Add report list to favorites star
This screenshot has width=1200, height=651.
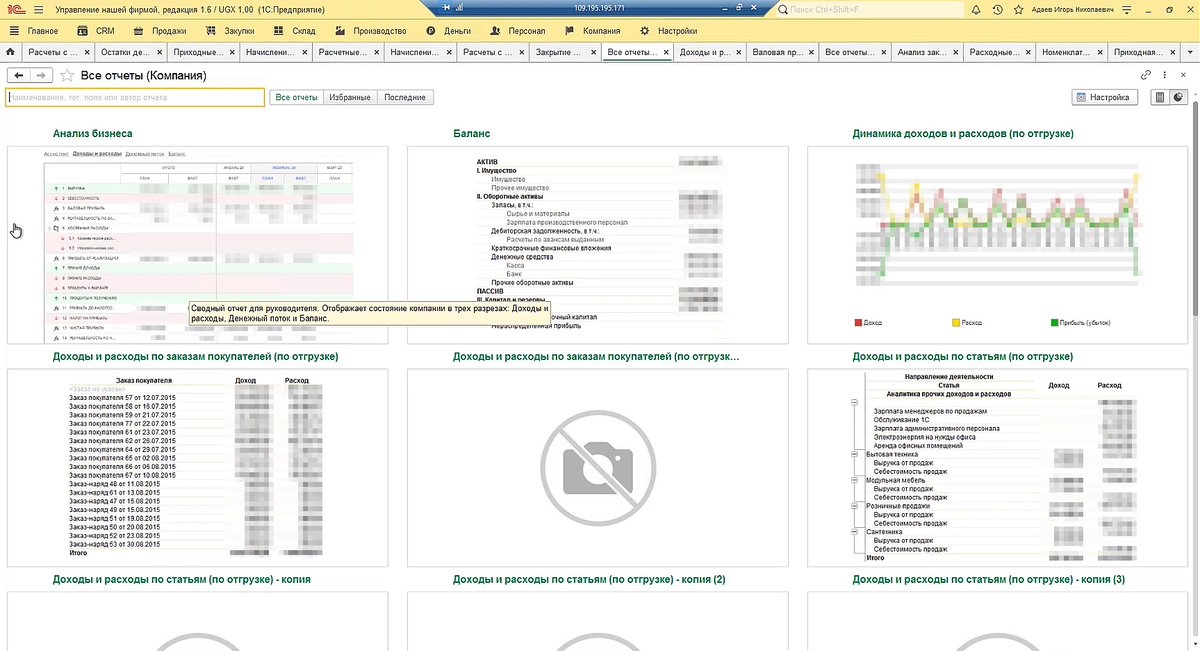pos(67,75)
